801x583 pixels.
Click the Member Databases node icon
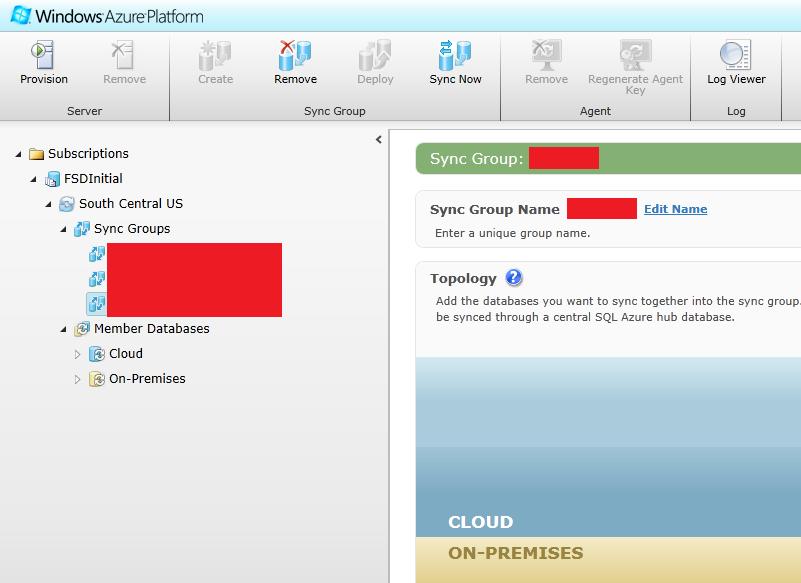coord(82,329)
